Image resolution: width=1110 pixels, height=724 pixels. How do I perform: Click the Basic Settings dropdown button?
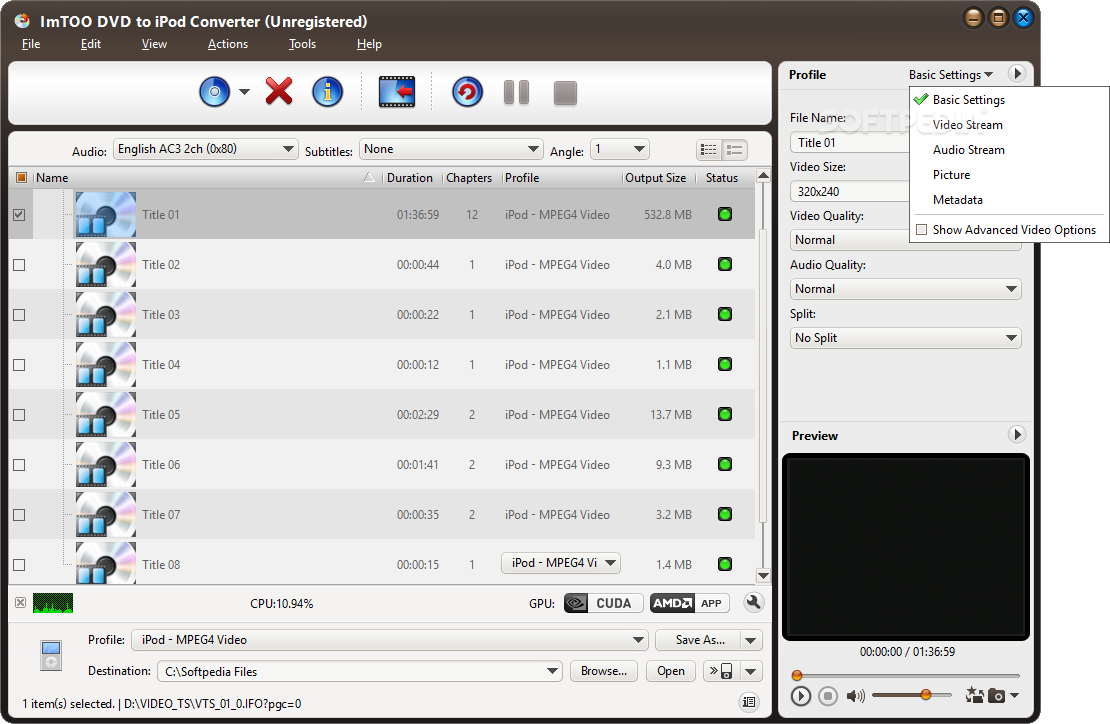(x=951, y=74)
